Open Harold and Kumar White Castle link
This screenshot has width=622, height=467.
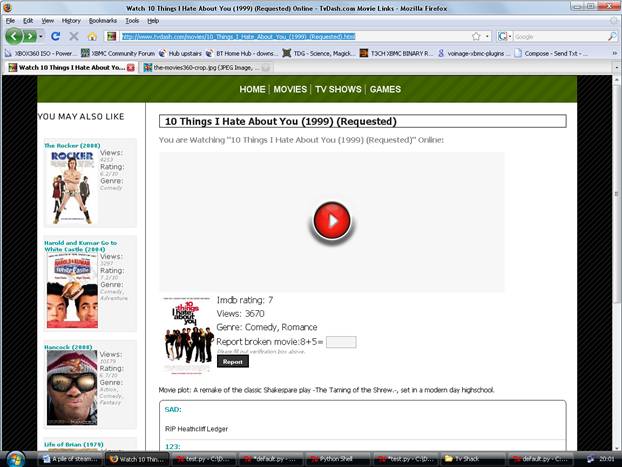[80, 246]
